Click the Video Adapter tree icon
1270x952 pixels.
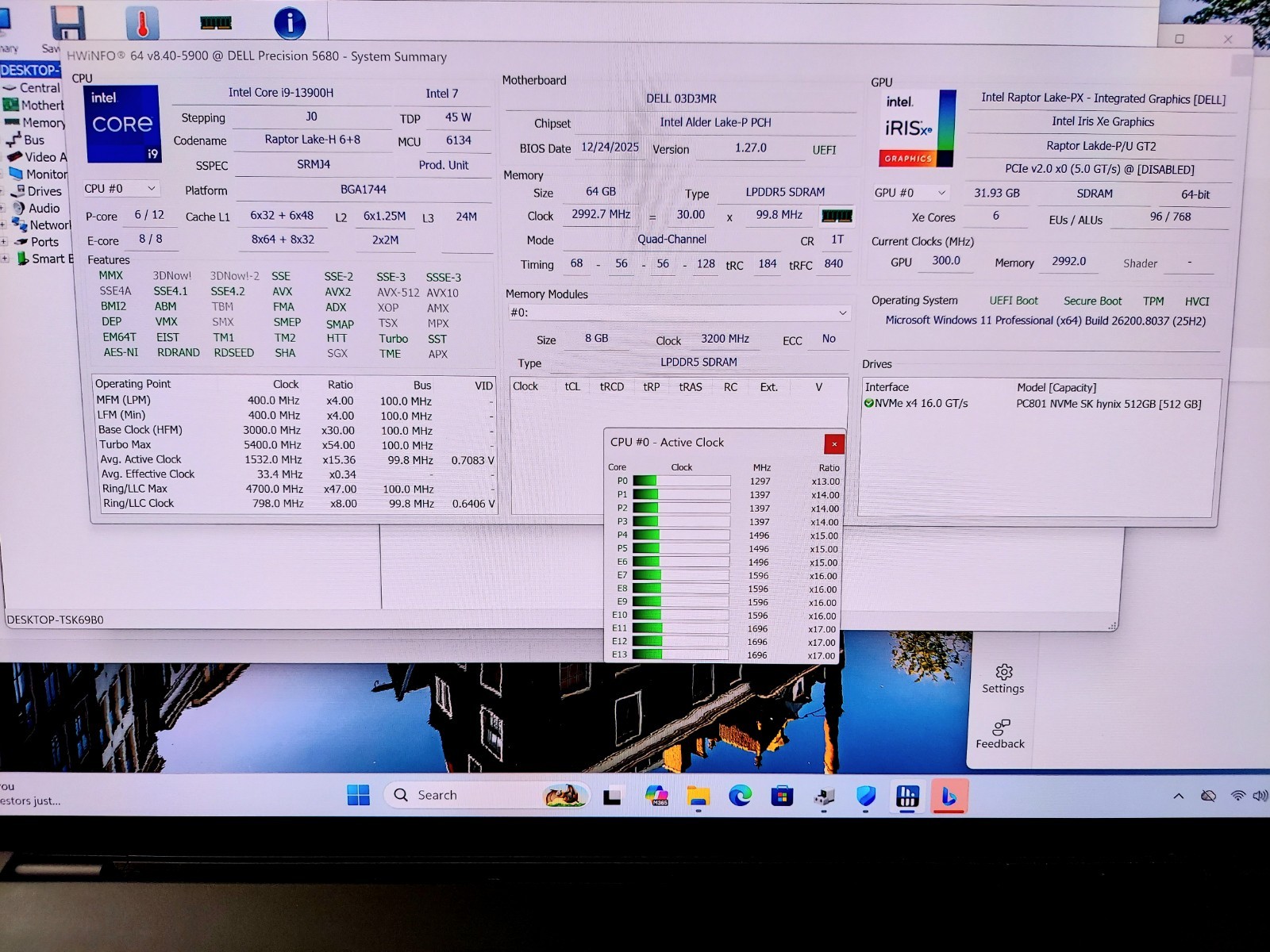[x=14, y=156]
